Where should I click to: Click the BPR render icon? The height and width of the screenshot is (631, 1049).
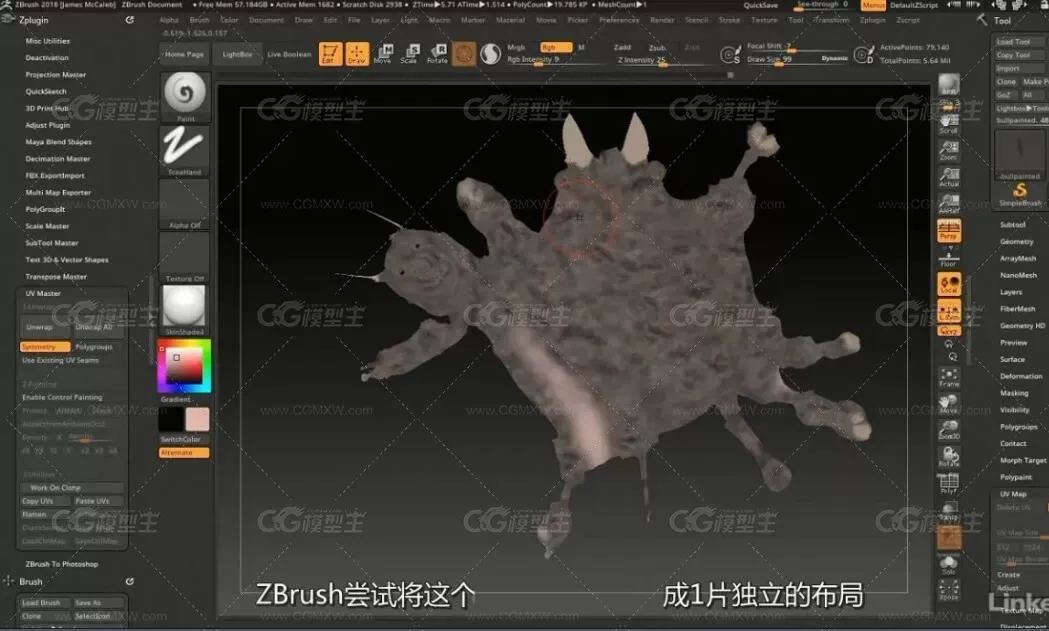949,85
